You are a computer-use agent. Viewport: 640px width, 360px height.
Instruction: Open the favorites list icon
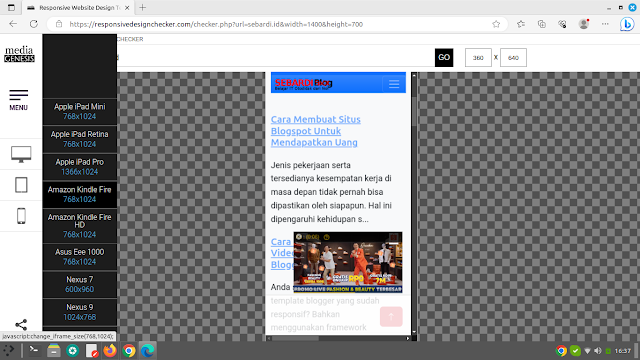click(x=521, y=24)
